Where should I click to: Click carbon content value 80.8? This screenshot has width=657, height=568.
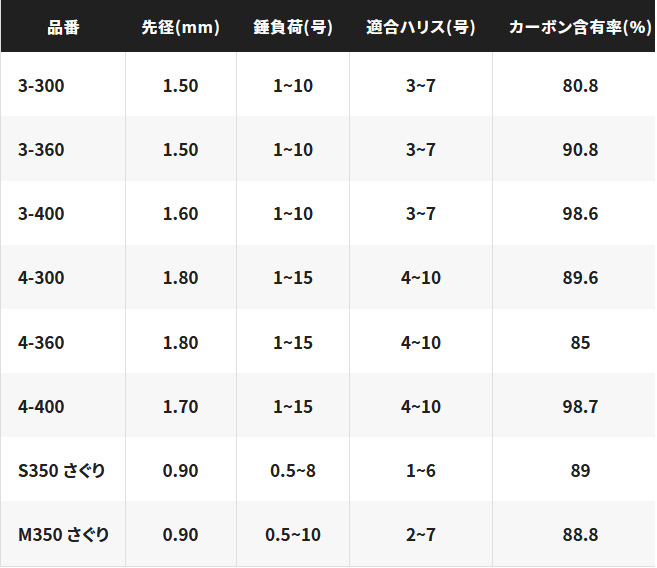(x=580, y=86)
